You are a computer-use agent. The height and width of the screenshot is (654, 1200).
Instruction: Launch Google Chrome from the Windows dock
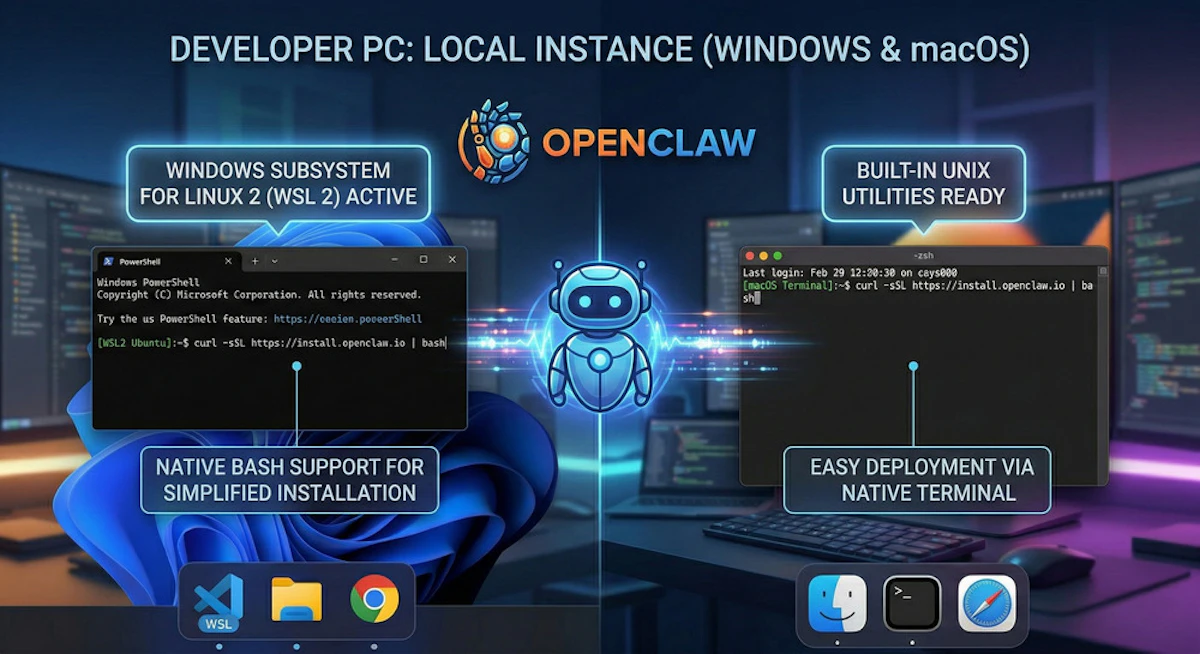pos(374,600)
